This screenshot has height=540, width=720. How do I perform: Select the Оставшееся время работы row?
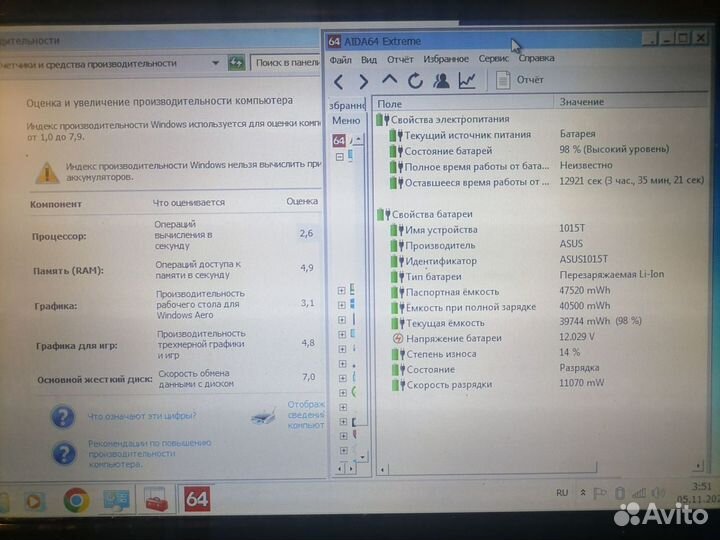click(469, 182)
